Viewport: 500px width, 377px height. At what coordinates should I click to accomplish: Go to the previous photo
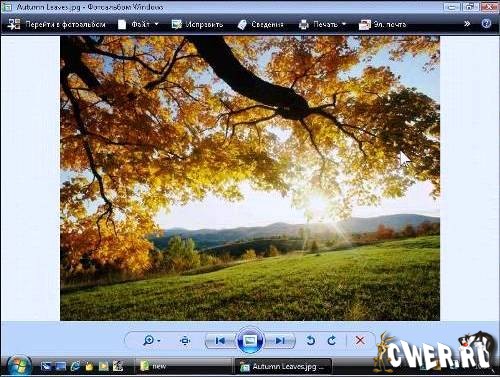coord(220,341)
